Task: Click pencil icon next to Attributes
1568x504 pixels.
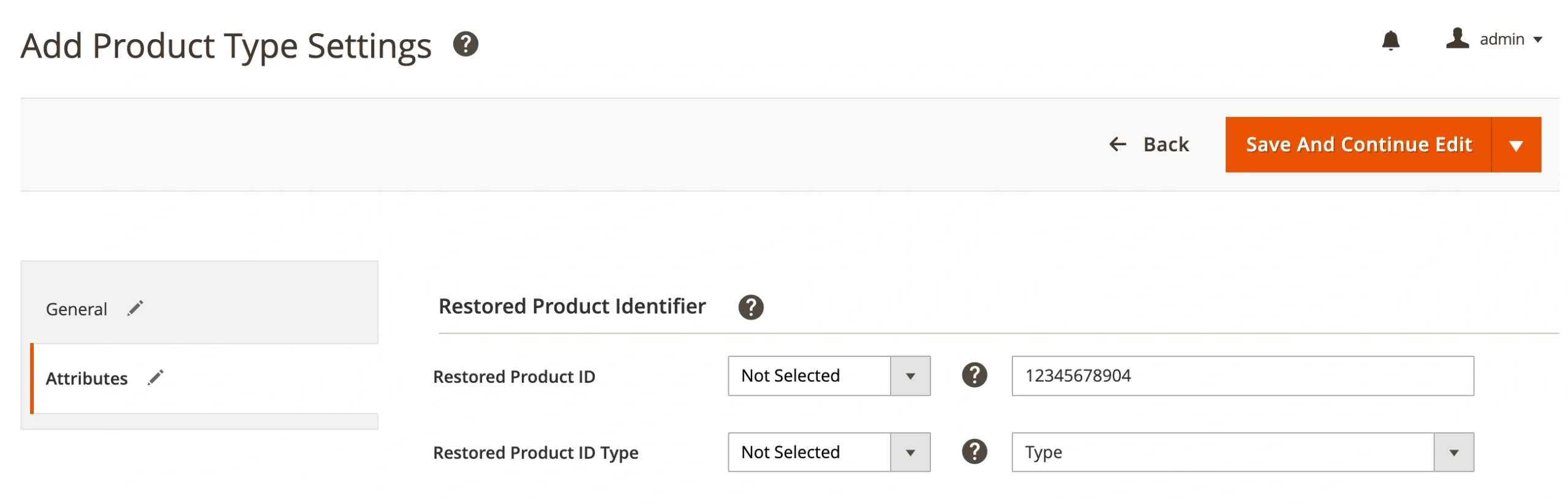Action: point(156,377)
